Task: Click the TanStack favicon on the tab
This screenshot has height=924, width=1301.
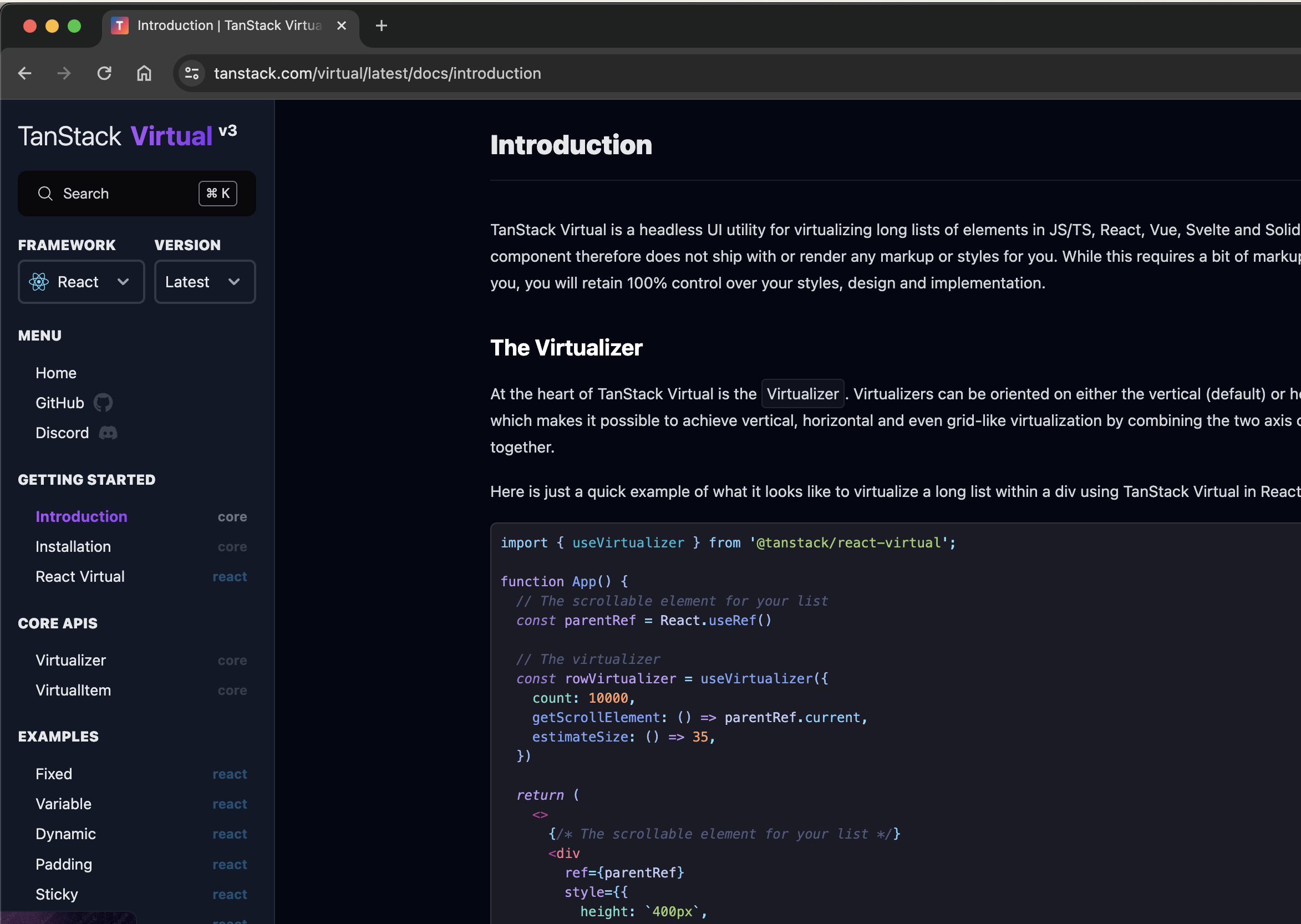Action: pyautogui.click(x=119, y=26)
